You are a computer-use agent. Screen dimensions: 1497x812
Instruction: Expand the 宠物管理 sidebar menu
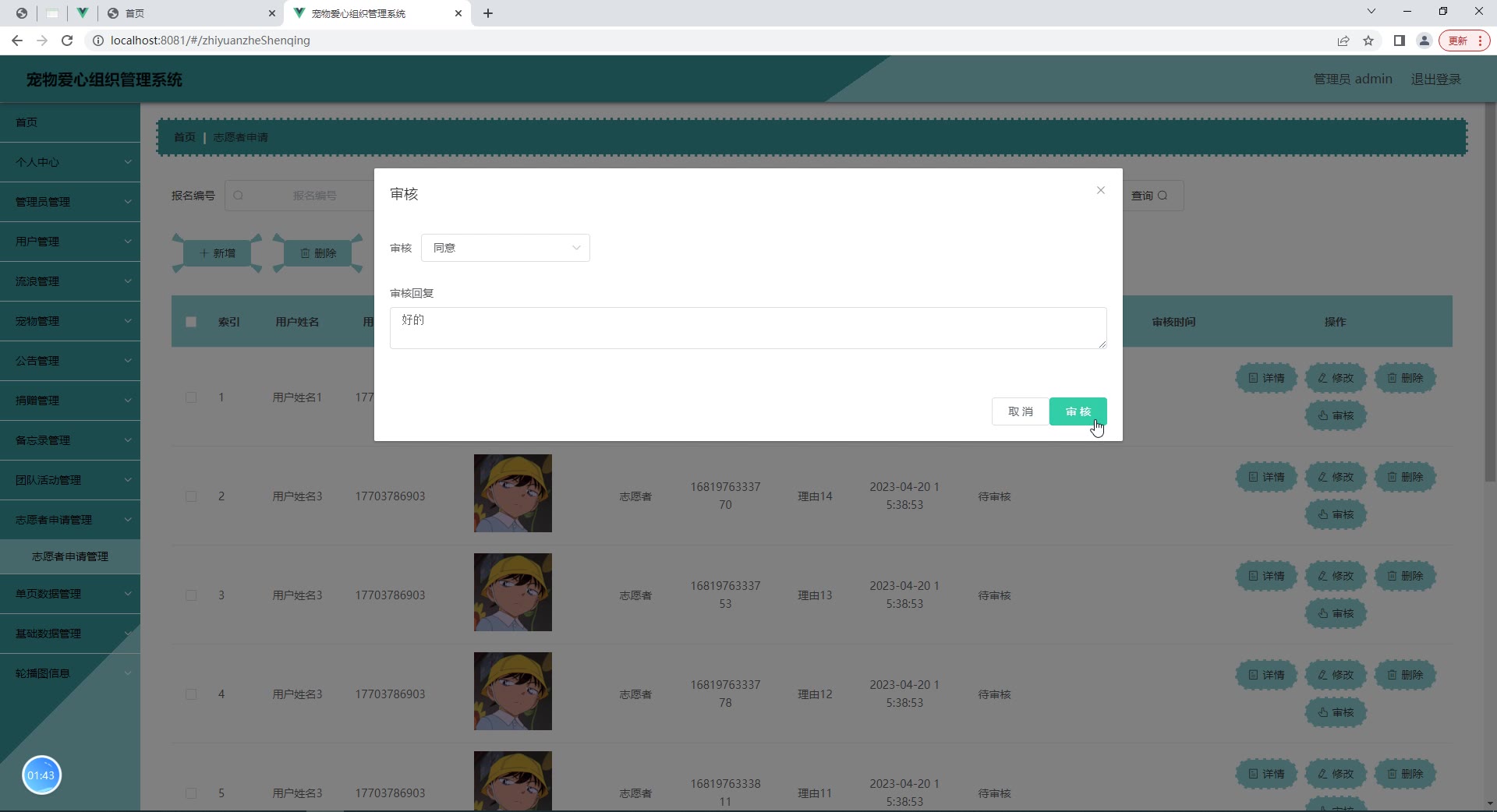click(x=70, y=321)
